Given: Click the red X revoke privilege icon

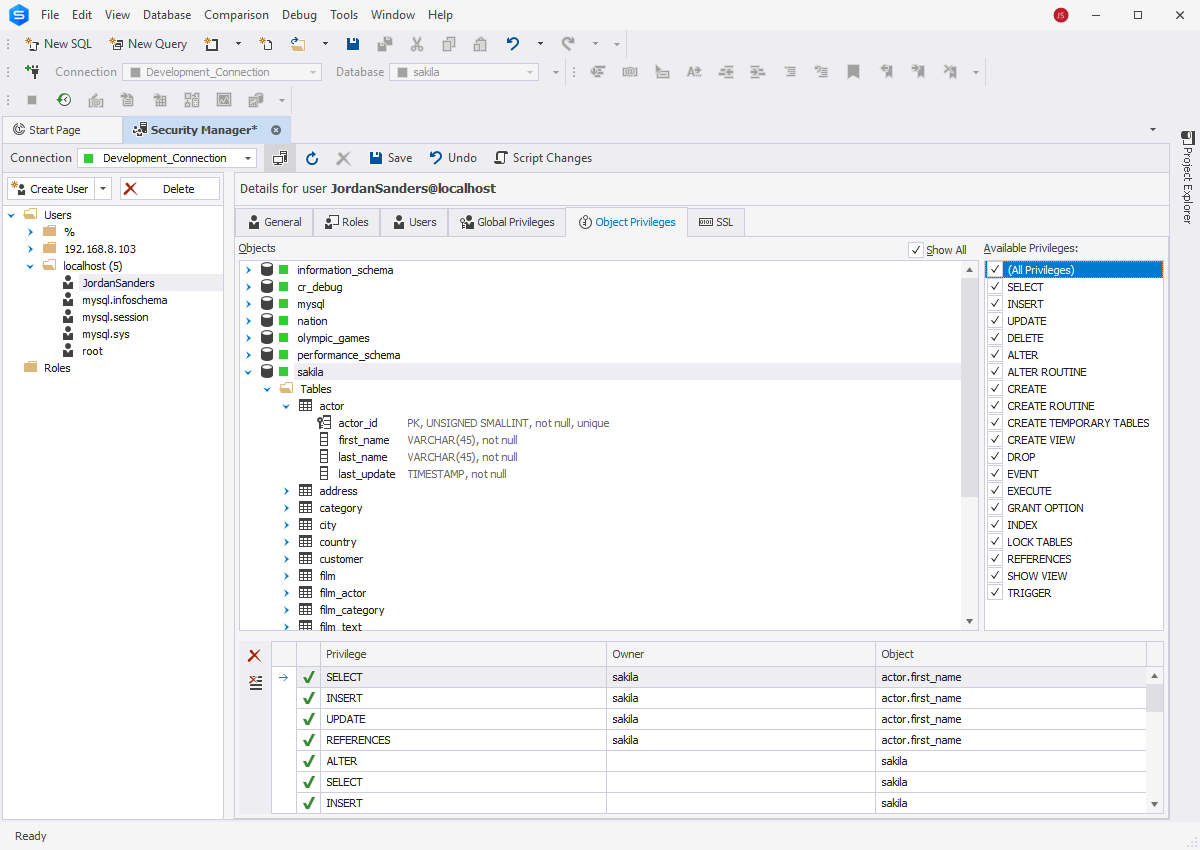Looking at the screenshot, I should click(254, 656).
